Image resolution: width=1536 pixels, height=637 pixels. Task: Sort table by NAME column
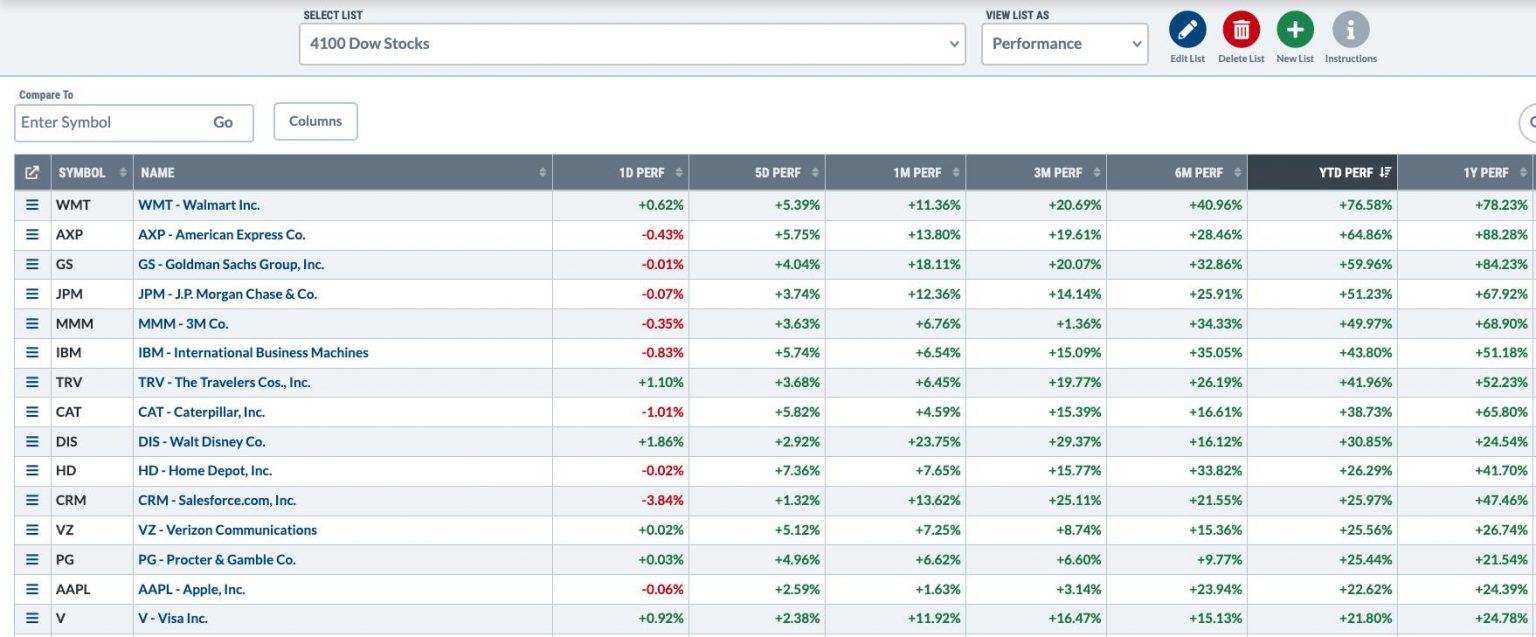(x=343, y=173)
